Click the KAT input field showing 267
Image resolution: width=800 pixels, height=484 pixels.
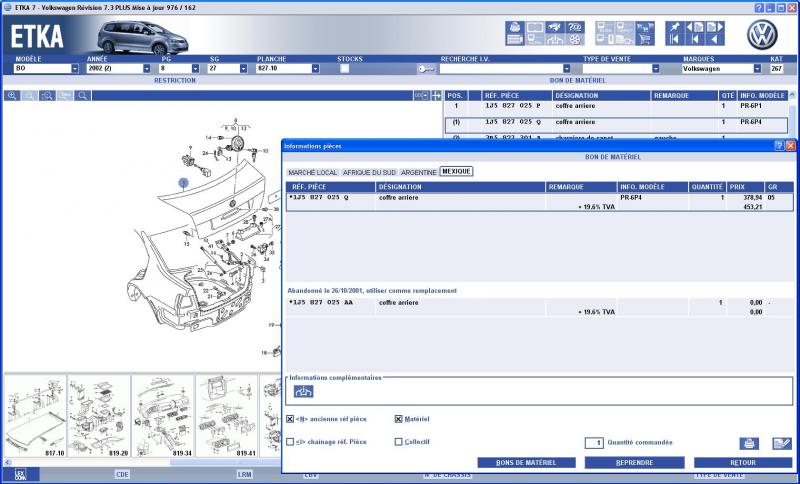click(777, 68)
